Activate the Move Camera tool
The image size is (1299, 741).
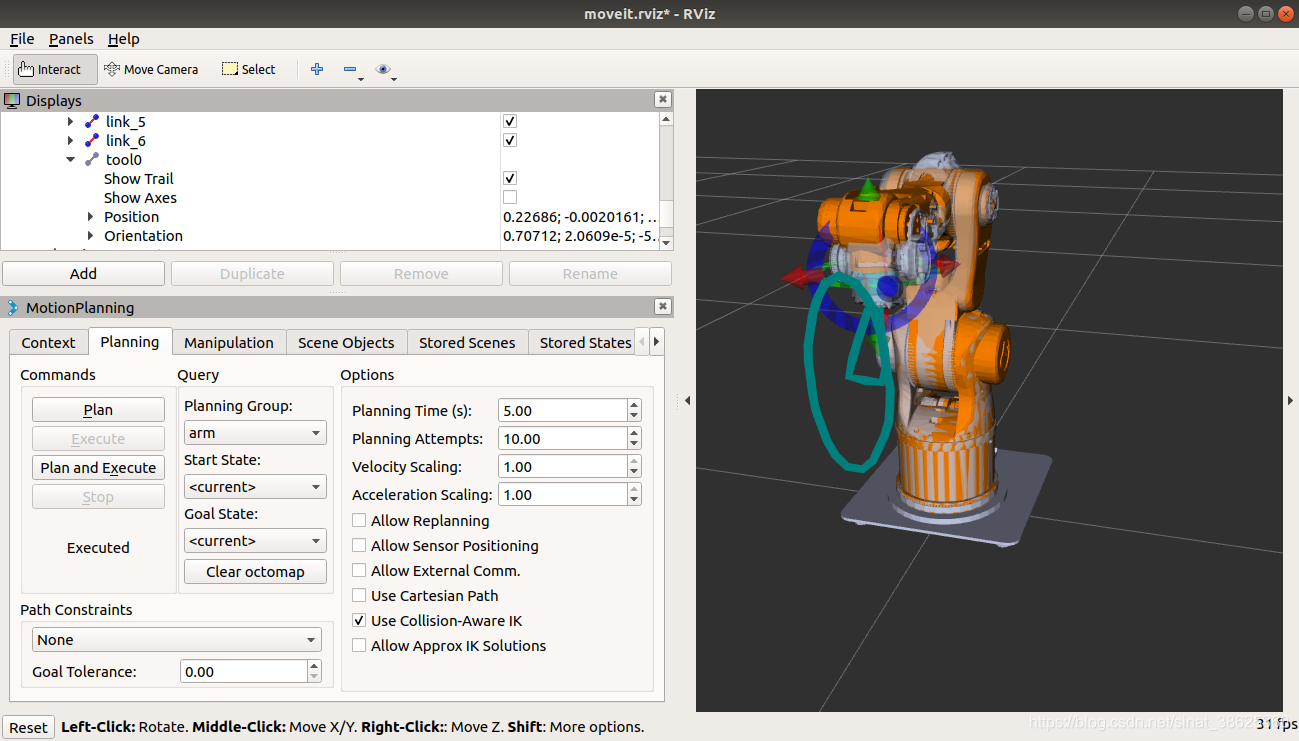[x=151, y=69]
